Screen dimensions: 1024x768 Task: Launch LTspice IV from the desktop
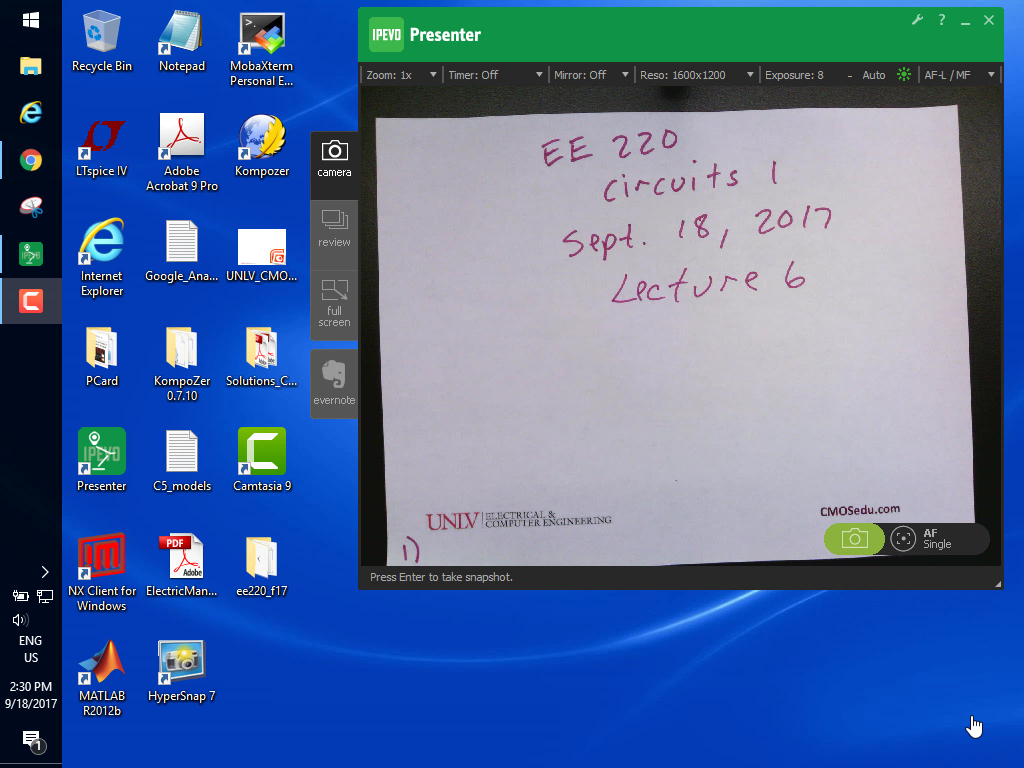[x=102, y=146]
